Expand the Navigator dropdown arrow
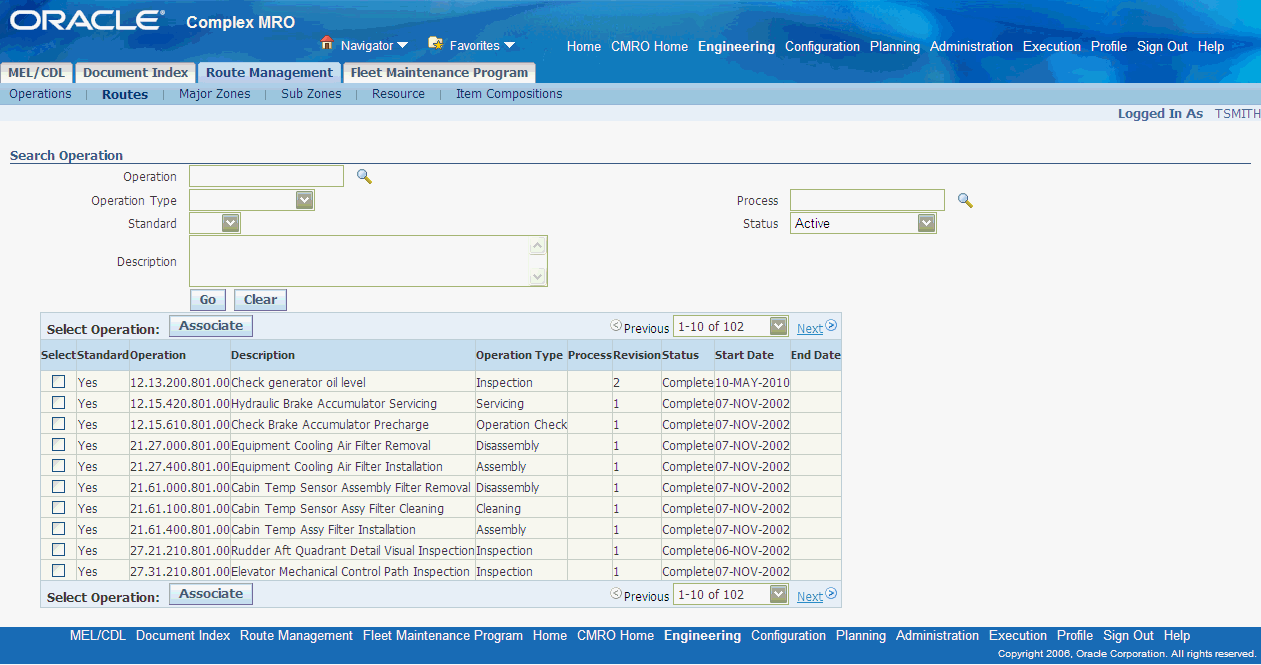 402,45
